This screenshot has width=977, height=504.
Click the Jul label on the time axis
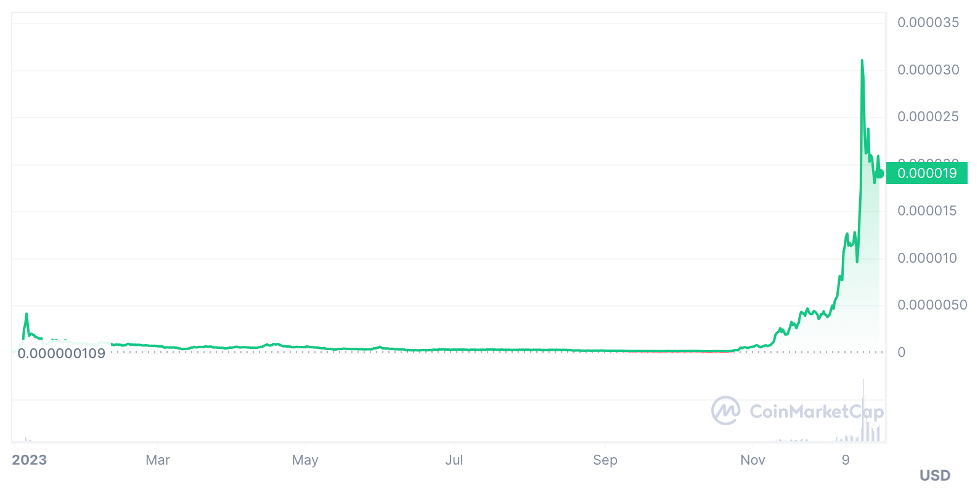coord(454,460)
